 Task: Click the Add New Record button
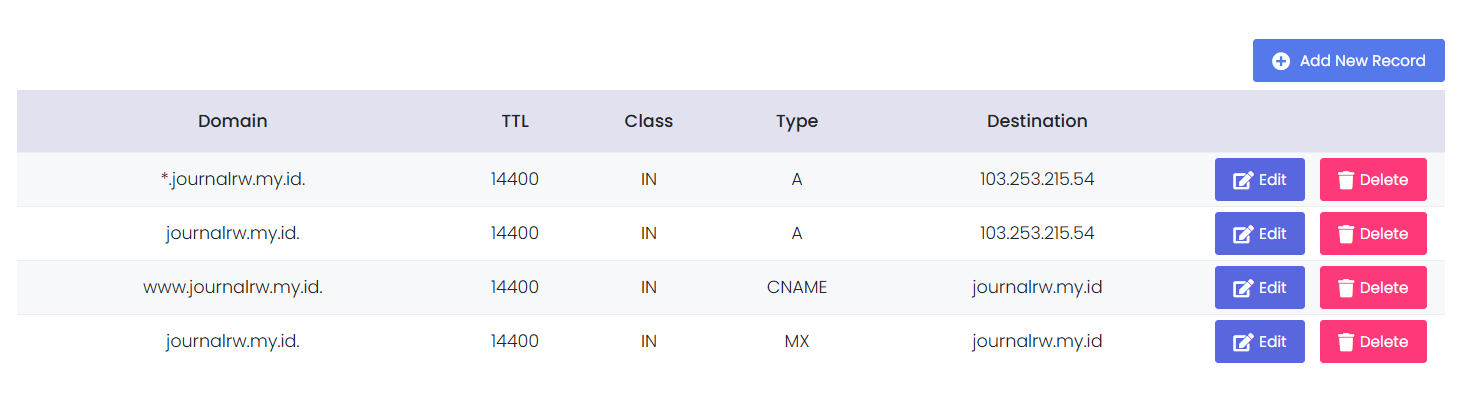(1348, 61)
